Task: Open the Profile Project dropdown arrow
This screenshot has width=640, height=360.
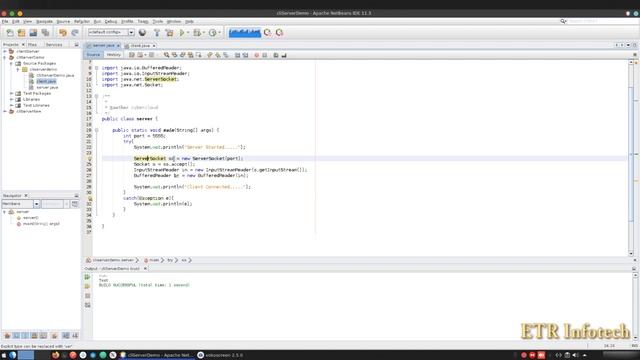Action: click(x=219, y=33)
